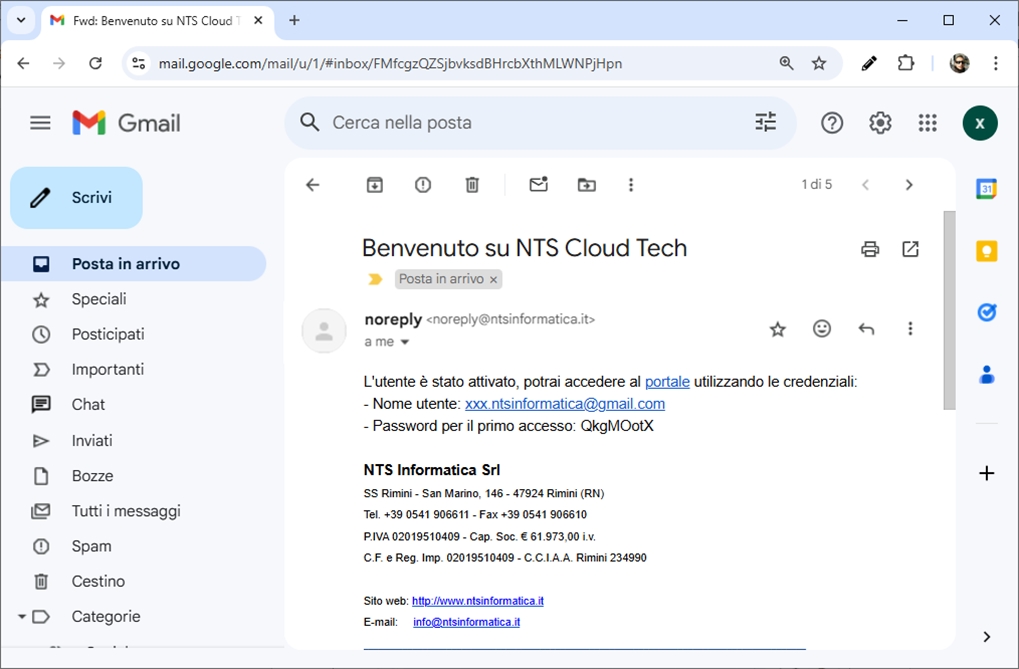Collapse the main menu with the hamburger icon
The height and width of the screenshot is (669, 1019).
pos(40,123)
